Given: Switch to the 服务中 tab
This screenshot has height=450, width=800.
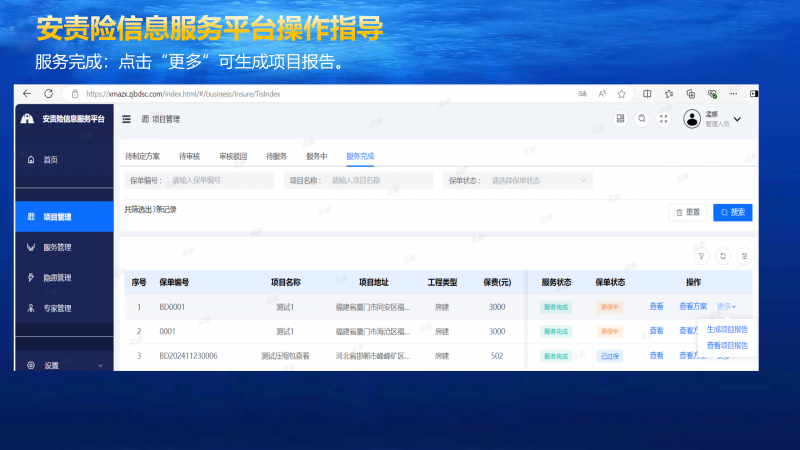Looking at the screenshot, I should pyautogui.click(x=316, y=156).
